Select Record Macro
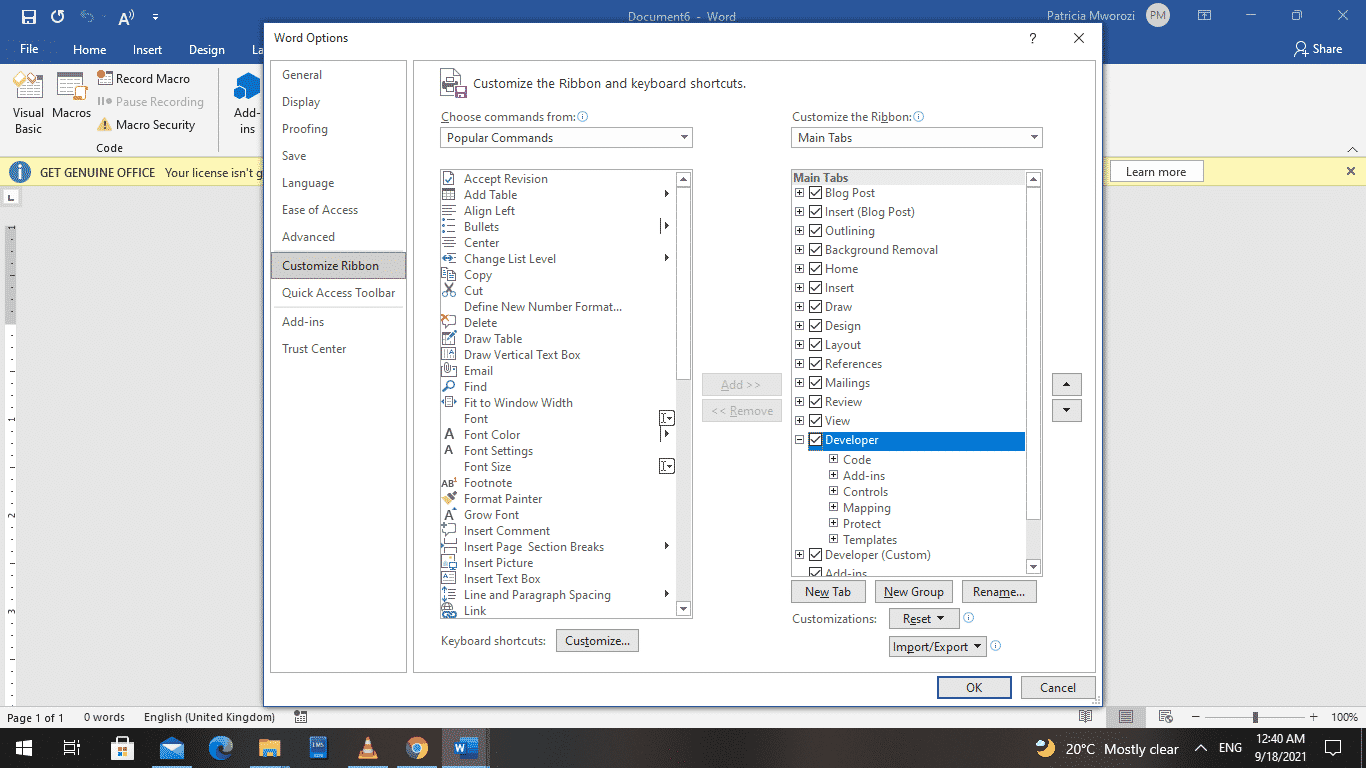Image resolution: width=1366 pixels, height=768 pixels. click(152, 78)
